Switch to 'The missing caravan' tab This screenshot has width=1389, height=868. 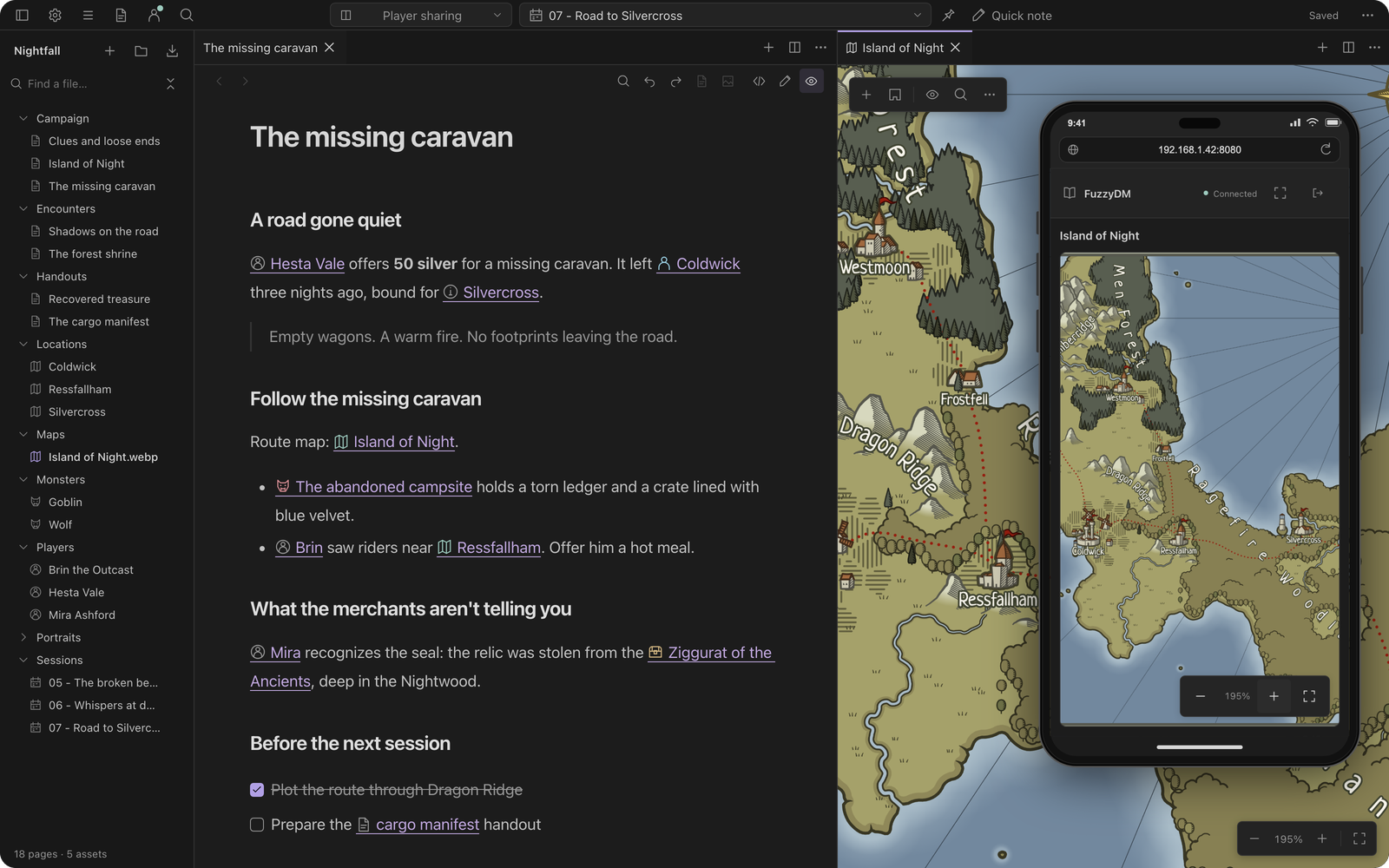click(x=260, y=48)
